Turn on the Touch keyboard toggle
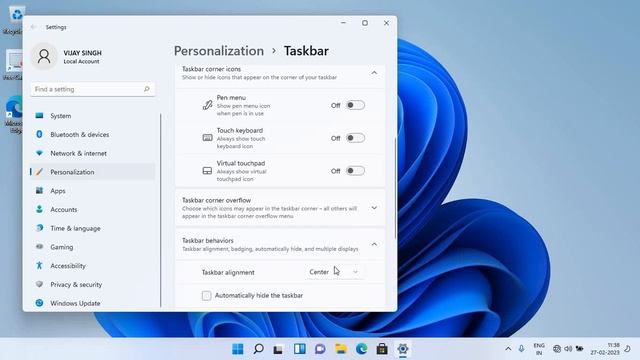640x360 pixels. click(355, 138)
